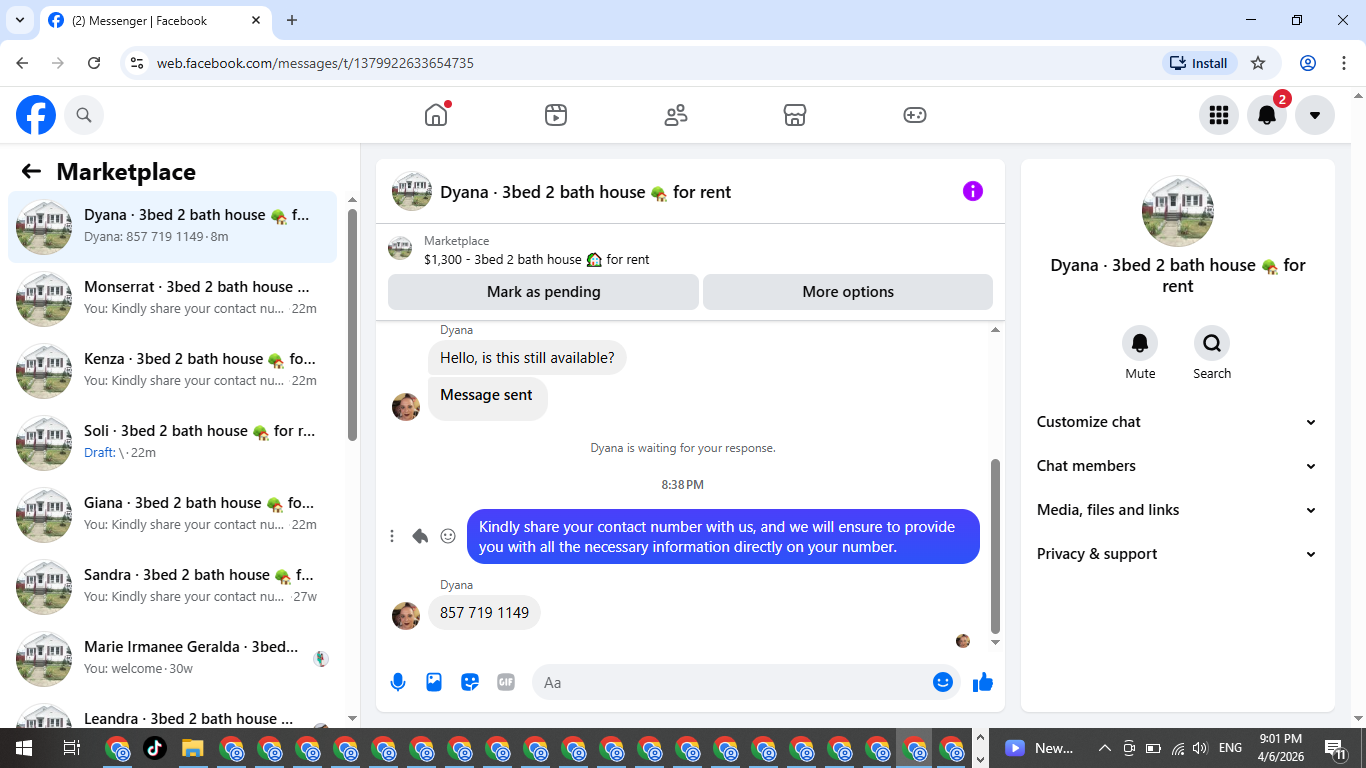This screenshot has height=768, width=1366.
Task: Open account dropdown arrow in header
Action: (1315, 115)
